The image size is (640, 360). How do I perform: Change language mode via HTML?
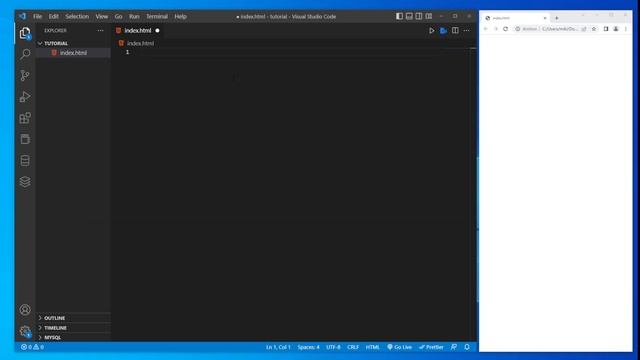373,347
